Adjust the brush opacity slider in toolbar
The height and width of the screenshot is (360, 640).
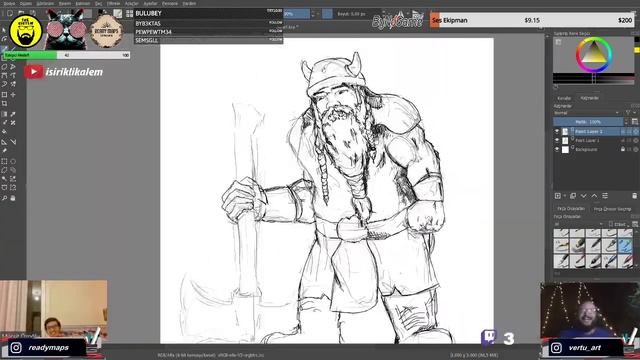(296, 14)
